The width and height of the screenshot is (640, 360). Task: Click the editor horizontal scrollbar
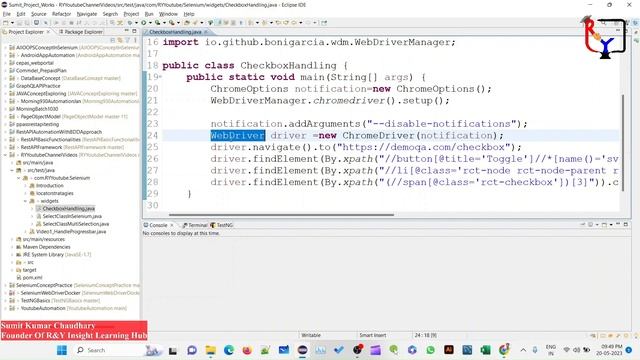[282, 214]
